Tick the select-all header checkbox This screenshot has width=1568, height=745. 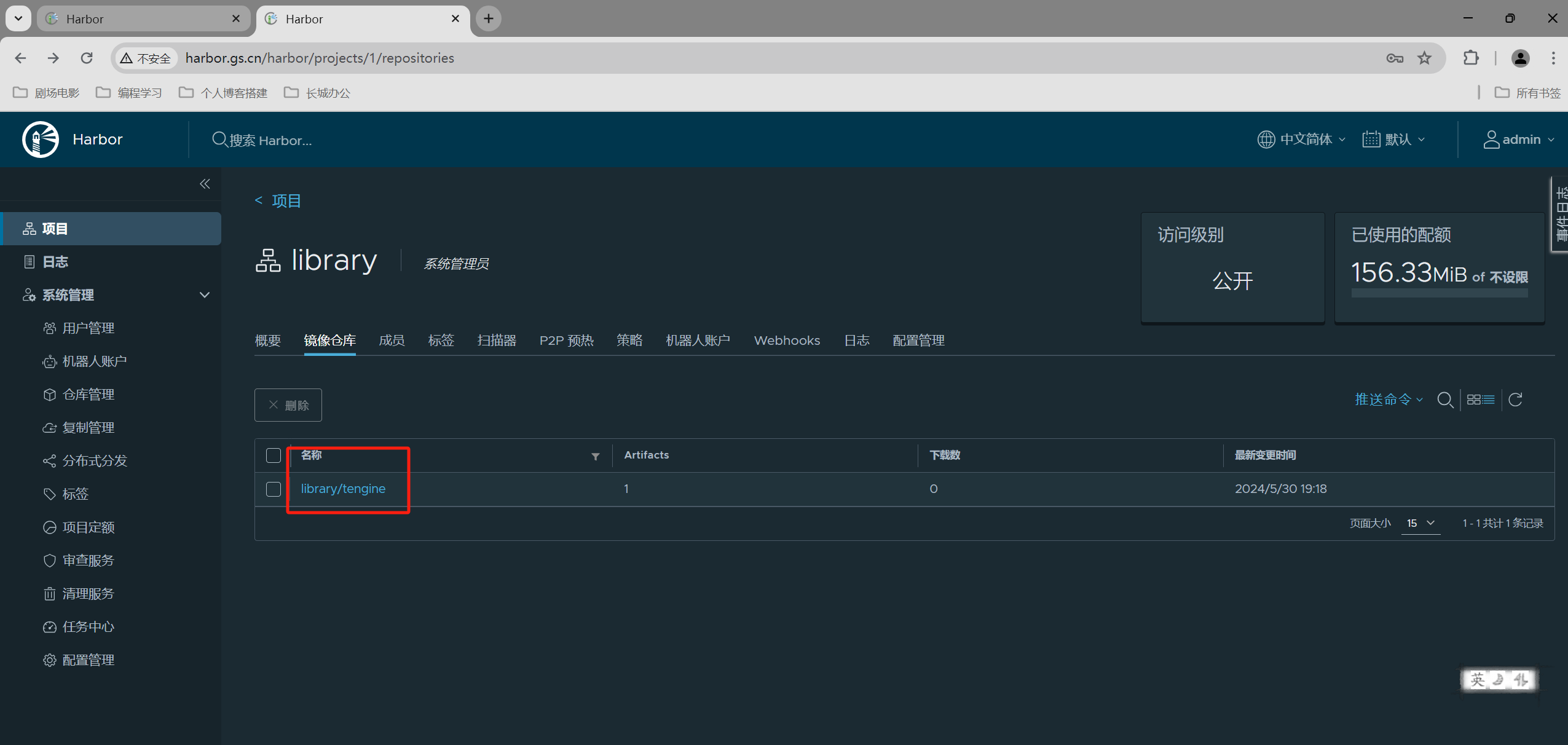coord(274,455)
